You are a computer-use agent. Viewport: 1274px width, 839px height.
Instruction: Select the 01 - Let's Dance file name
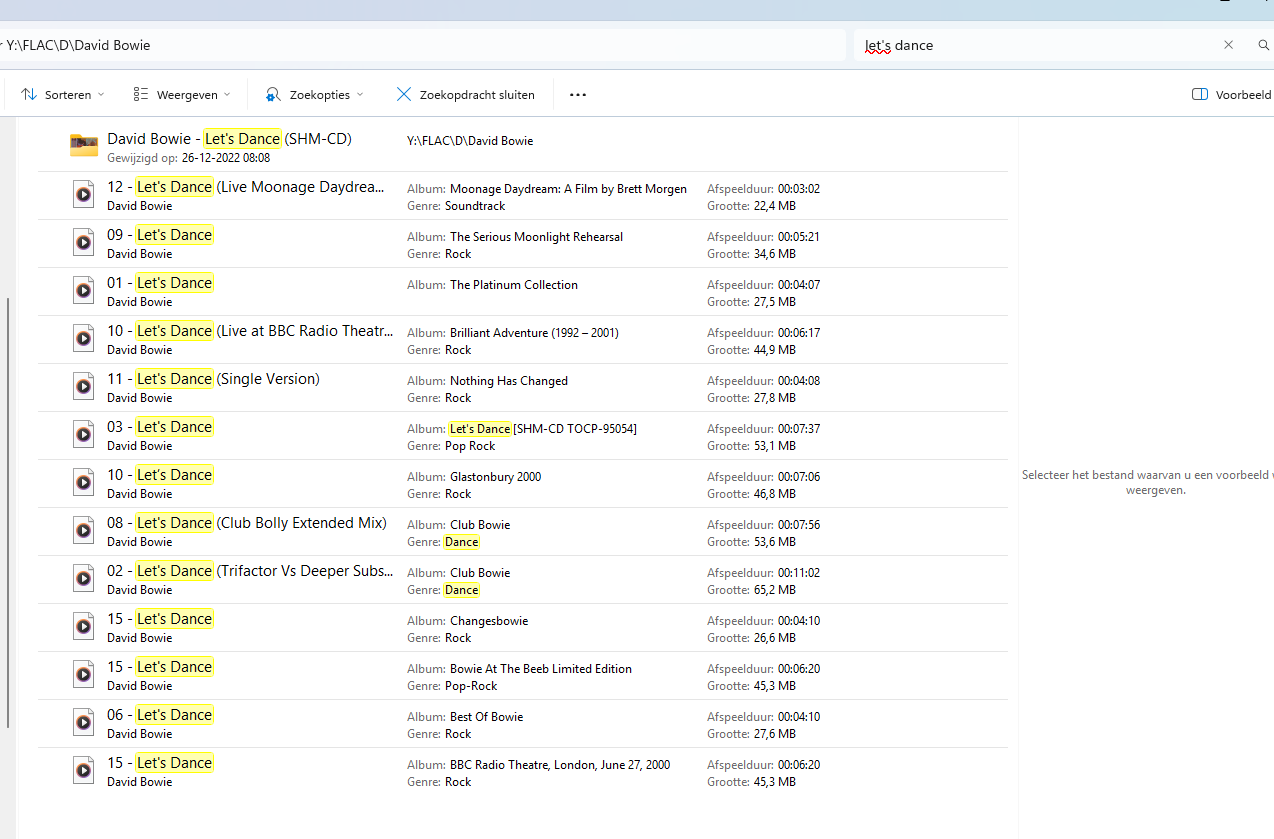click(x=160, y=283)
